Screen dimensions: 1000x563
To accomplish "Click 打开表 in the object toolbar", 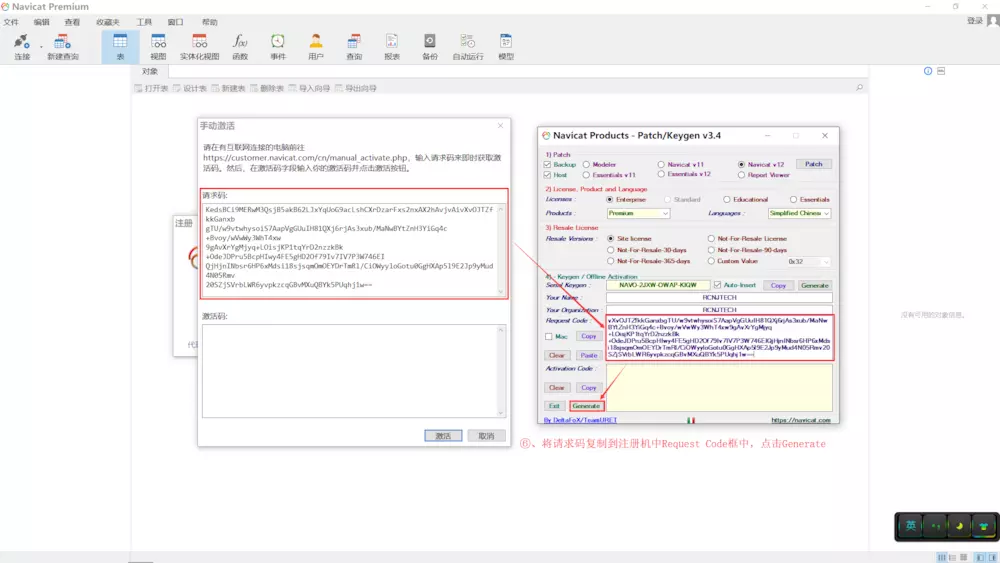I will pos(151,88).
